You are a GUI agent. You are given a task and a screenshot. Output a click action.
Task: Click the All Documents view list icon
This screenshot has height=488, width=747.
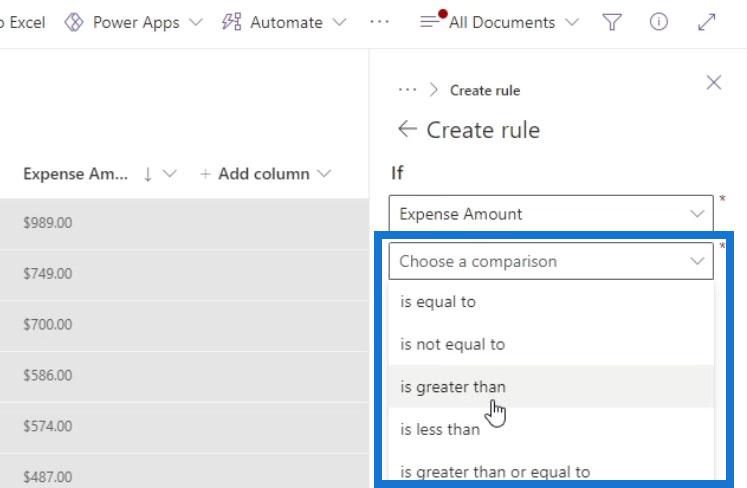429,22
